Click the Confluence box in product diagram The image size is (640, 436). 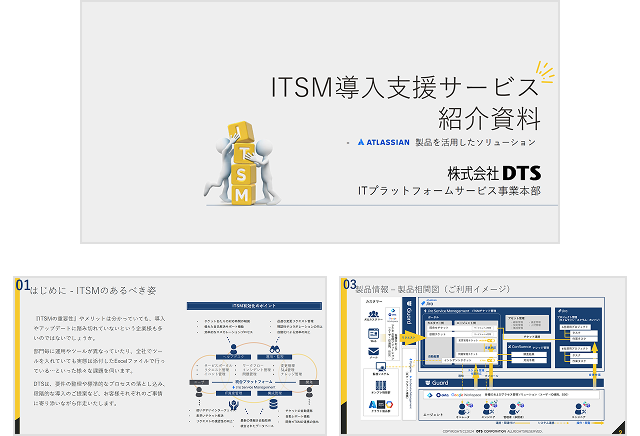530,348
